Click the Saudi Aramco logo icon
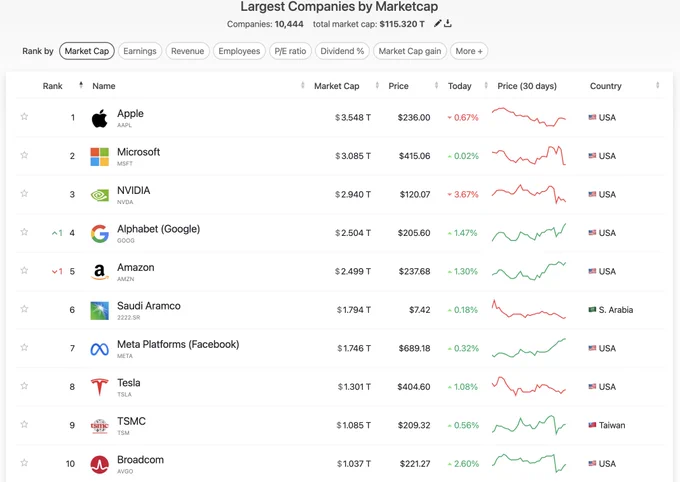The width and height of the screenshot is (680, 482). pyautogui.click(x=99, y=311)
